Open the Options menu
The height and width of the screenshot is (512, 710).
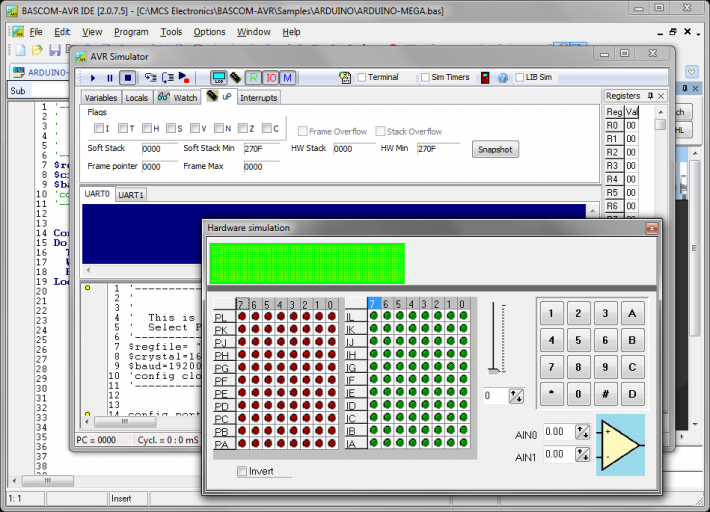click(209, 32)
